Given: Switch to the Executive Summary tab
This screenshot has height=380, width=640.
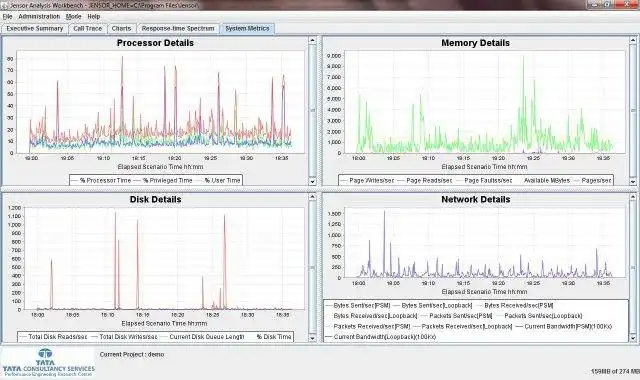Looking at the screenshot, I should click(35, 29).
